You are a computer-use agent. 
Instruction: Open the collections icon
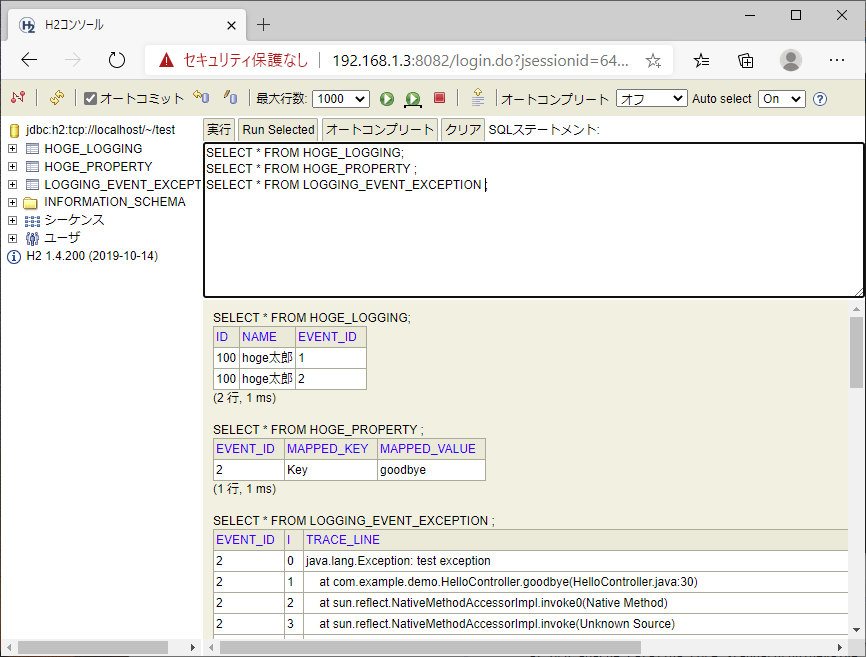746,60
